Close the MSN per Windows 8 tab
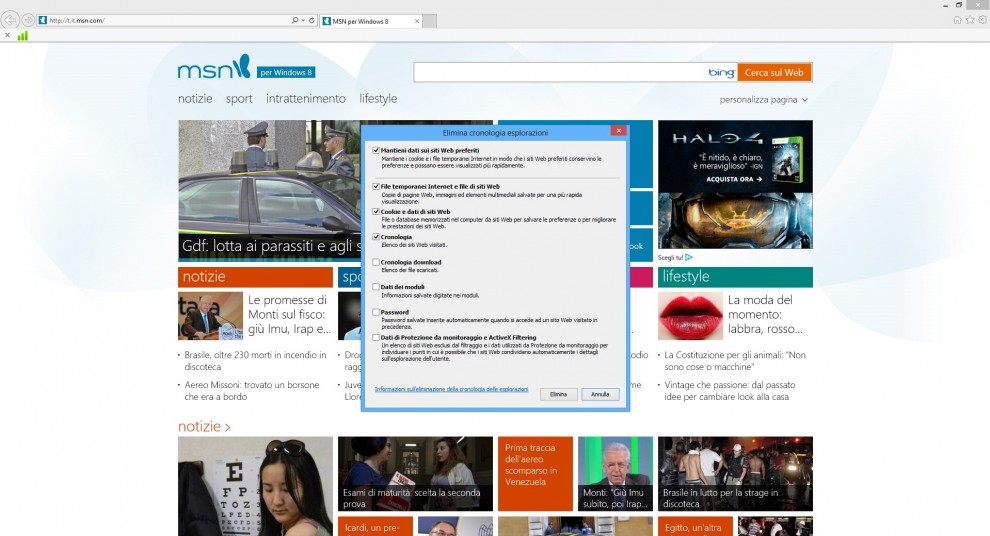The image size is (990, 536). [x=417, y=21]
